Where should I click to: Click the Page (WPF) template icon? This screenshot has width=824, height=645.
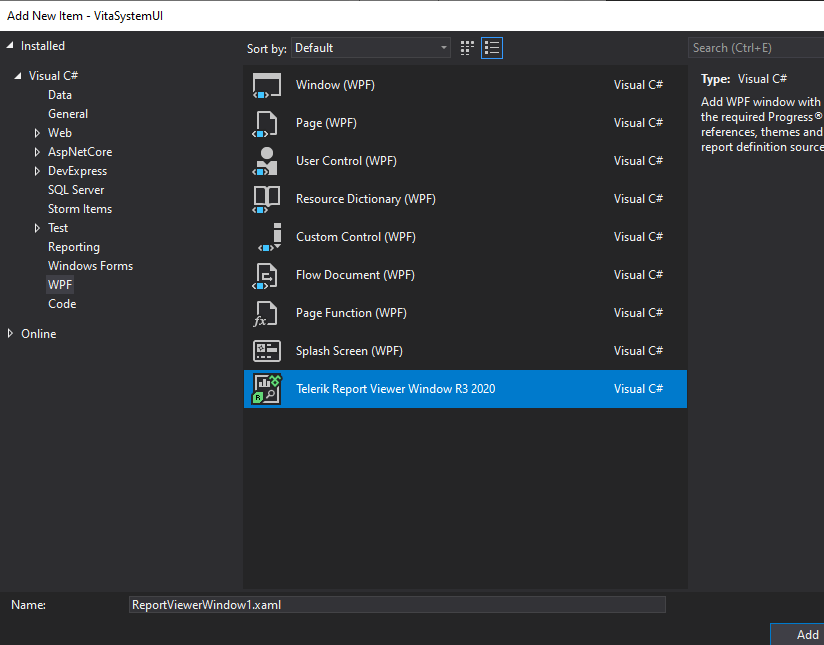[266, 123]
